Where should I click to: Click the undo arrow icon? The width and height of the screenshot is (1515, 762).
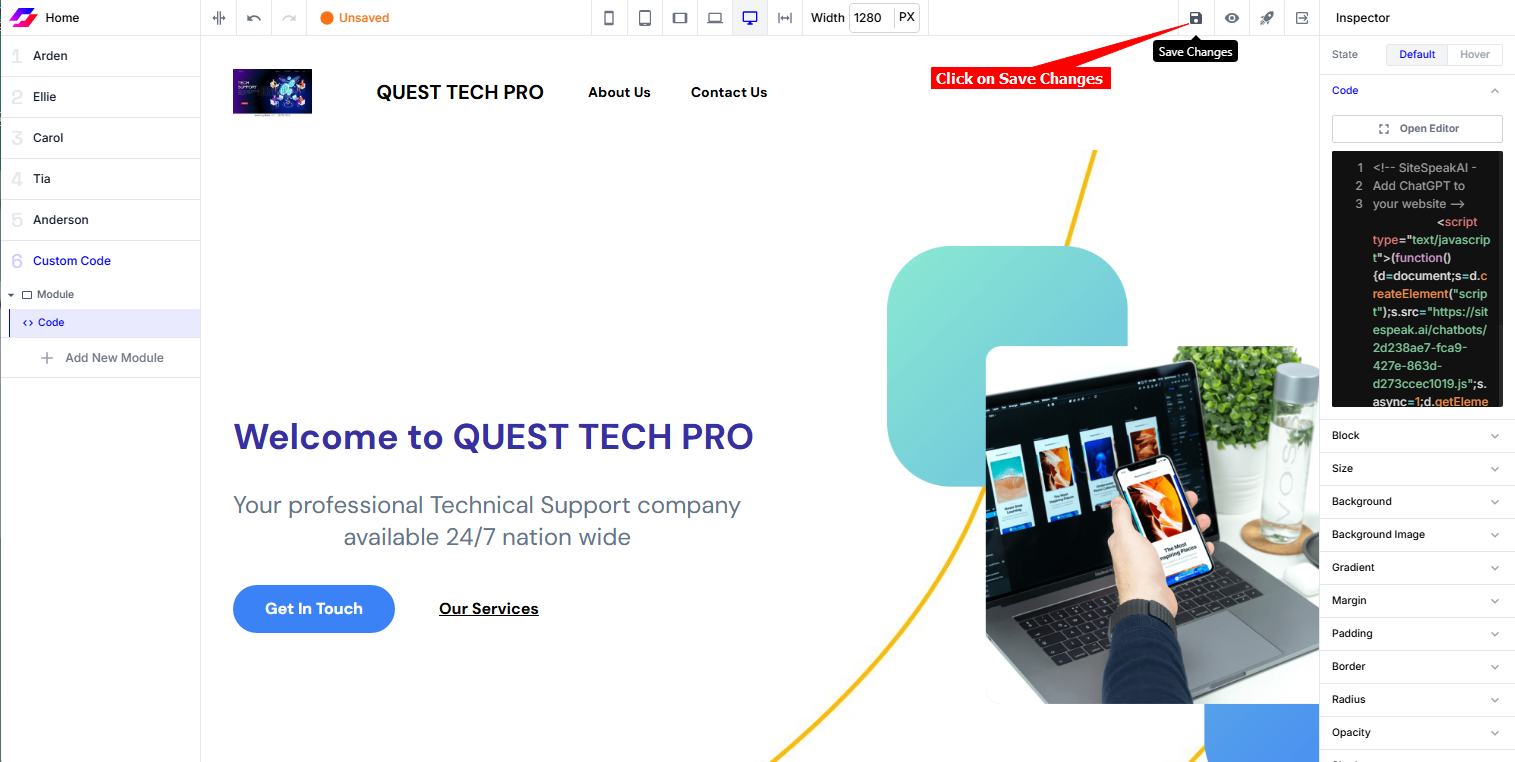pyautogui.click(x=254, y=18)
